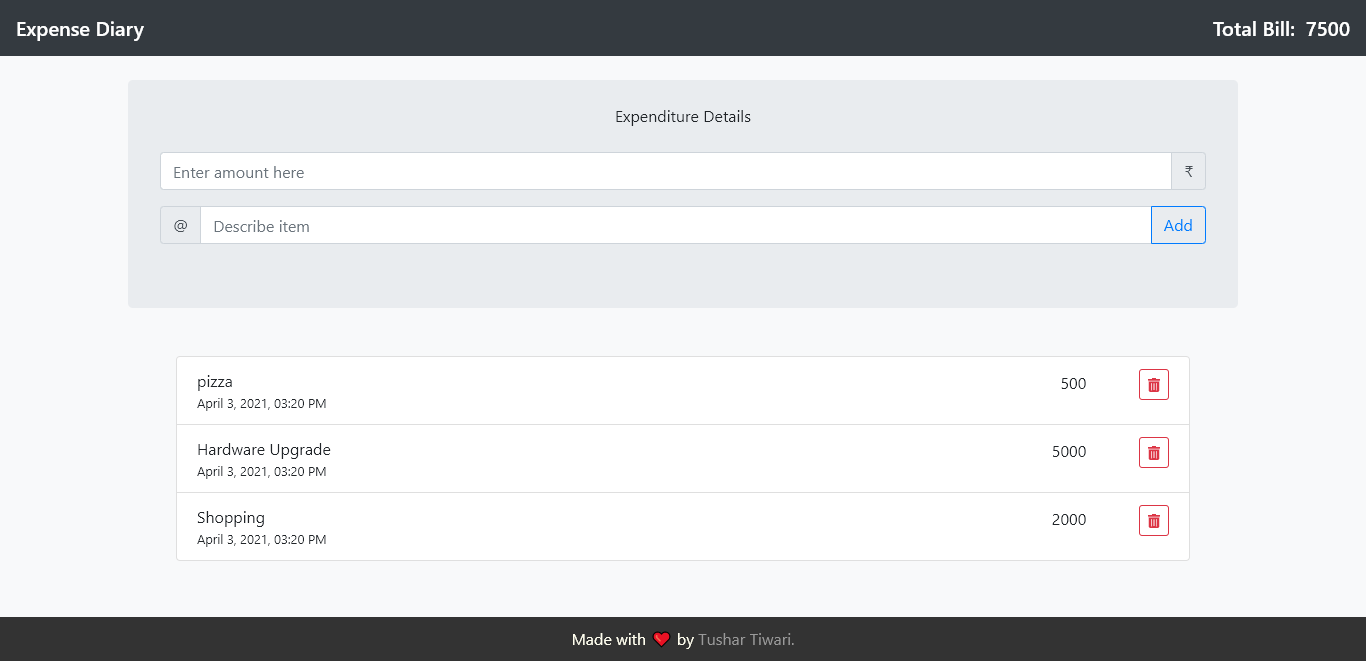Delete the Hardware Upgrade expense

click(1153, 452)
